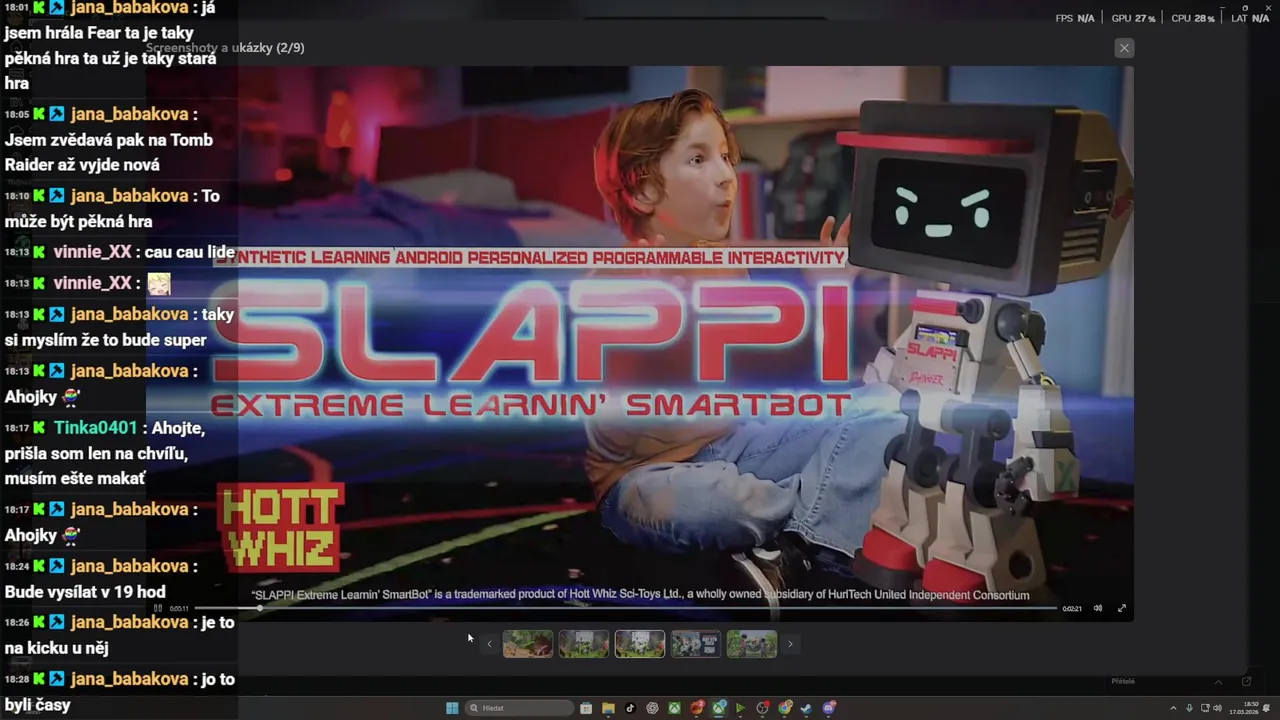Open Steam from the taskbar

[x=805, y=708]
